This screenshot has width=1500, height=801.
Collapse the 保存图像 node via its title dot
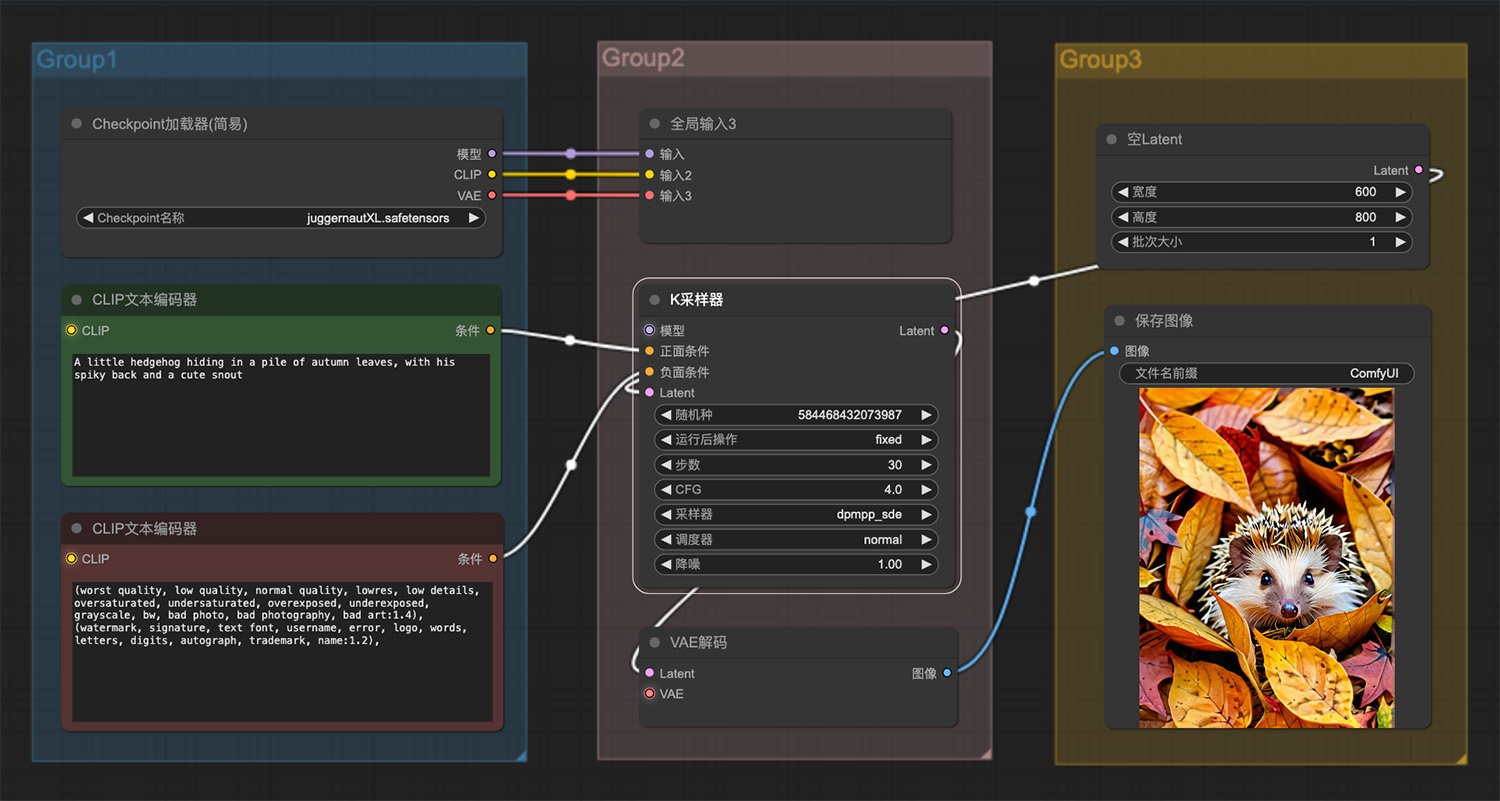(x=1120, y=321)
